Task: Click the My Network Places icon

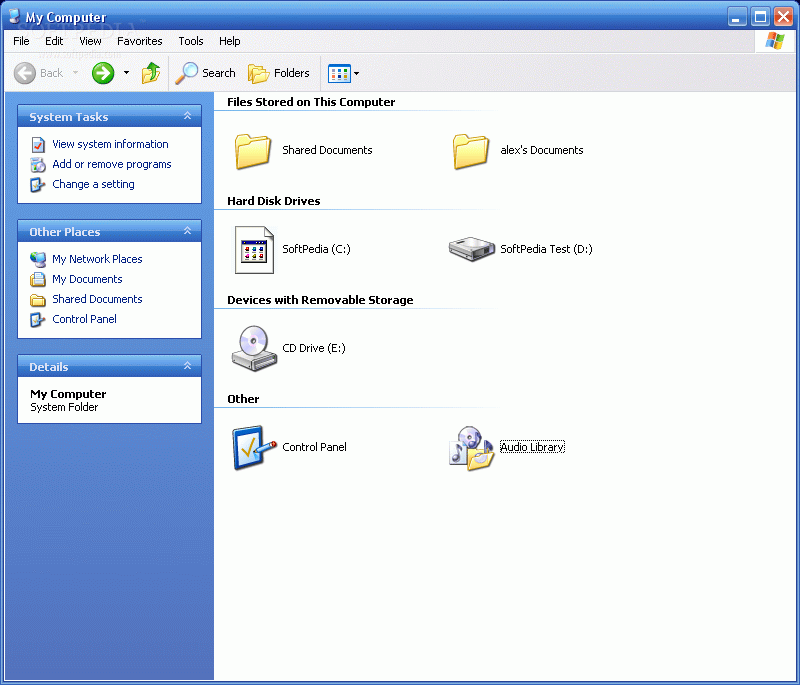Action: click(38, 260)
